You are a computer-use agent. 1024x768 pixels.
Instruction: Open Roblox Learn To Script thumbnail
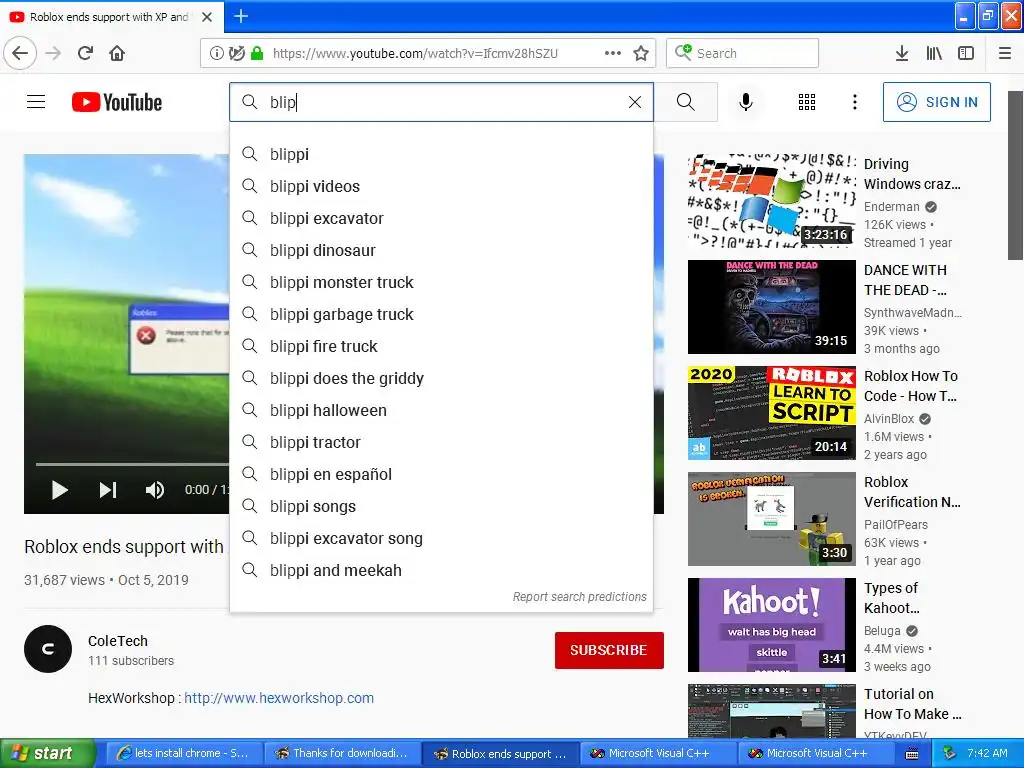tap(771, 413)
